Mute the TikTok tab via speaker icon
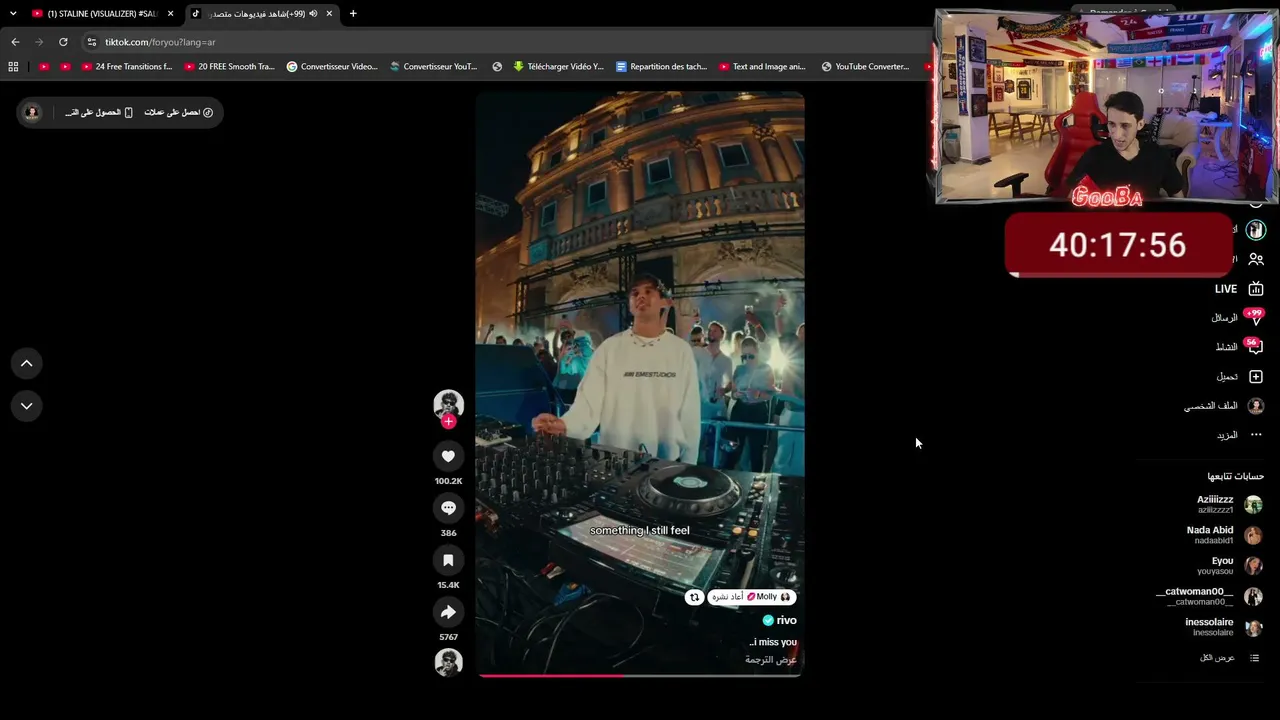1280x720 pixels. (x=313, y=14)
